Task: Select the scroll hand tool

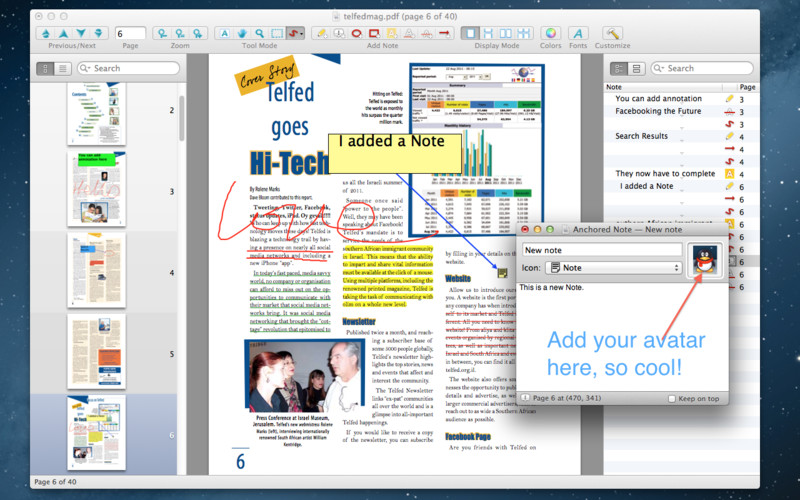Action: pos(242,33)
